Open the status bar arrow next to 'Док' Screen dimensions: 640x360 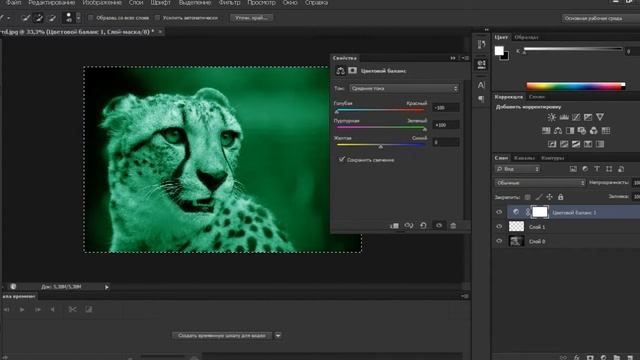[107, 287]
